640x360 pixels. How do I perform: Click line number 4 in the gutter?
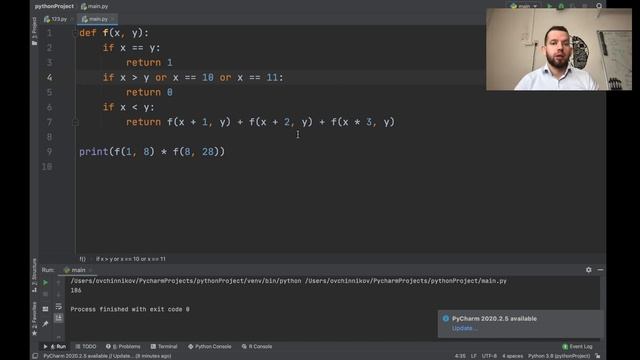(49, 78)
